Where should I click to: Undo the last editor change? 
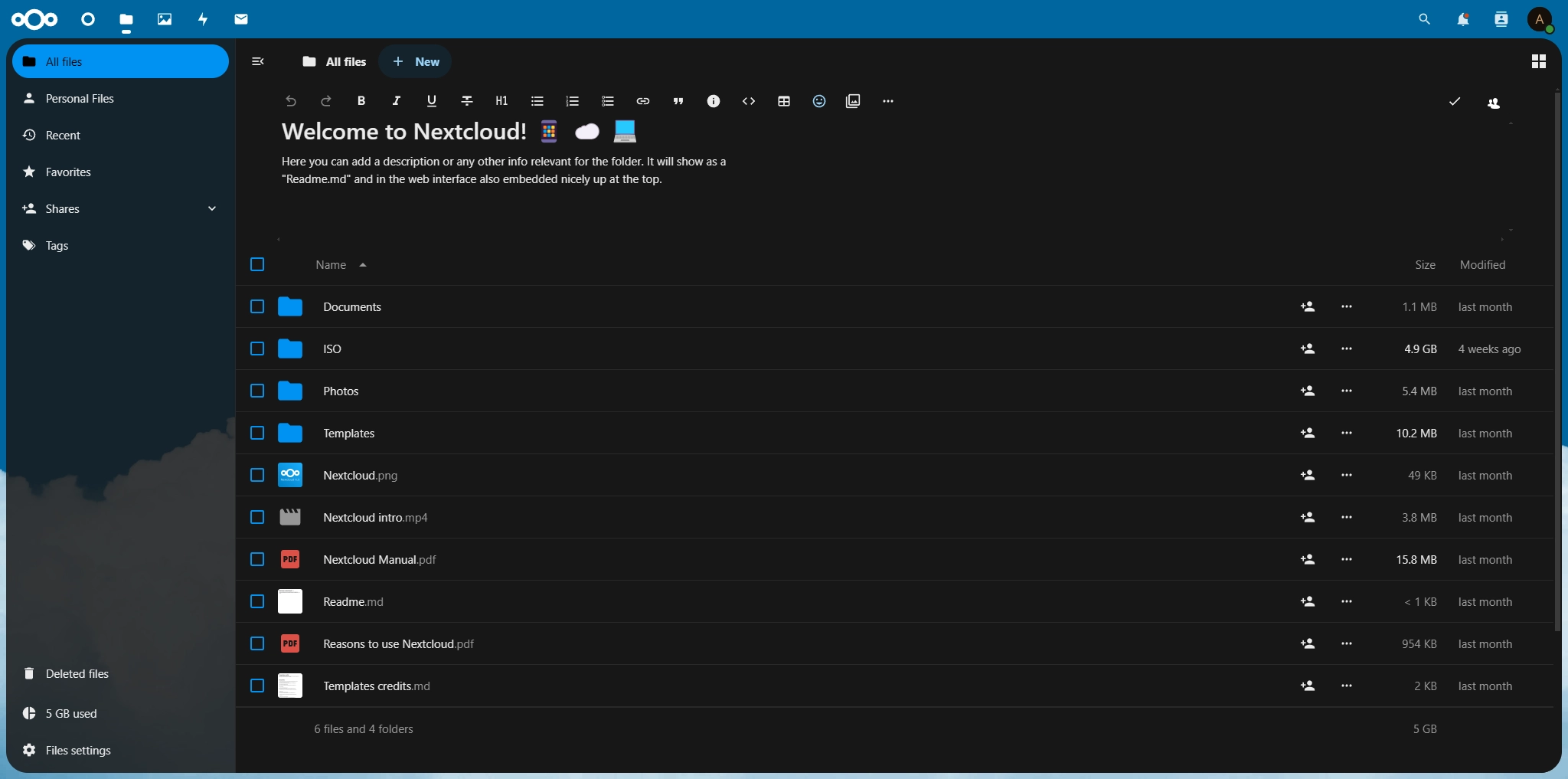[291, 101]
